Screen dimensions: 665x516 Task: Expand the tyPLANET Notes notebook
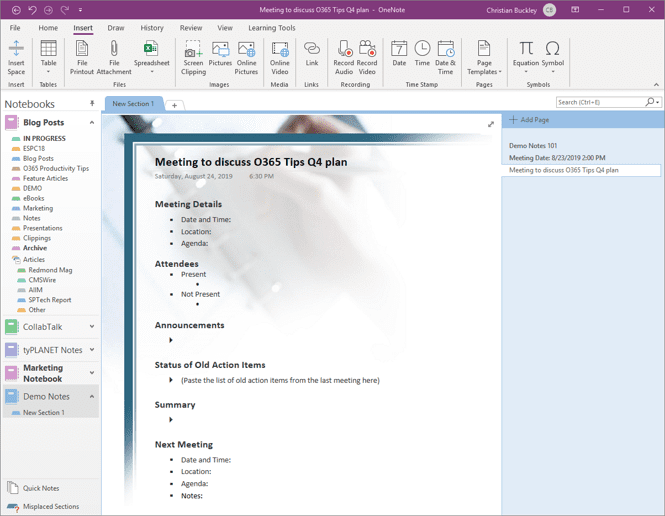coord(92,350)
